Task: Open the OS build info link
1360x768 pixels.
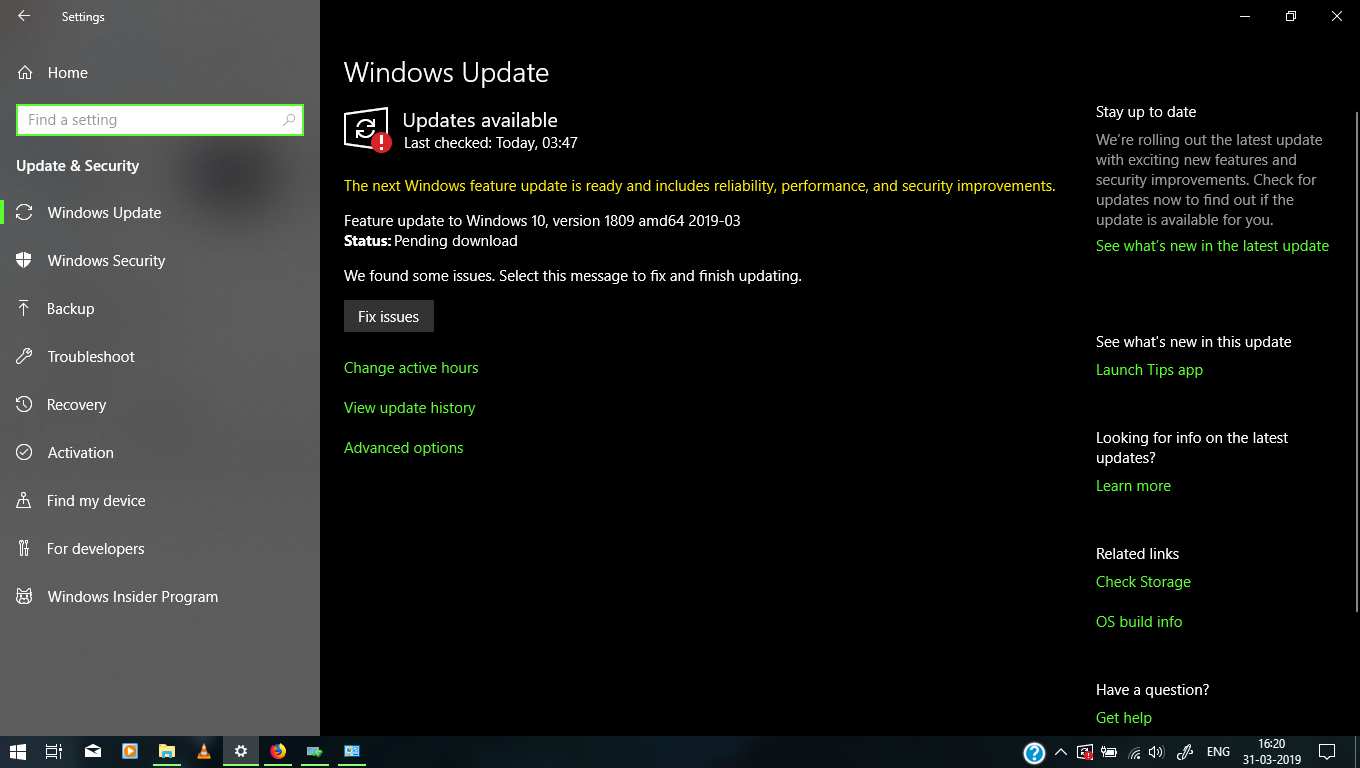Action: point(1139,622)
